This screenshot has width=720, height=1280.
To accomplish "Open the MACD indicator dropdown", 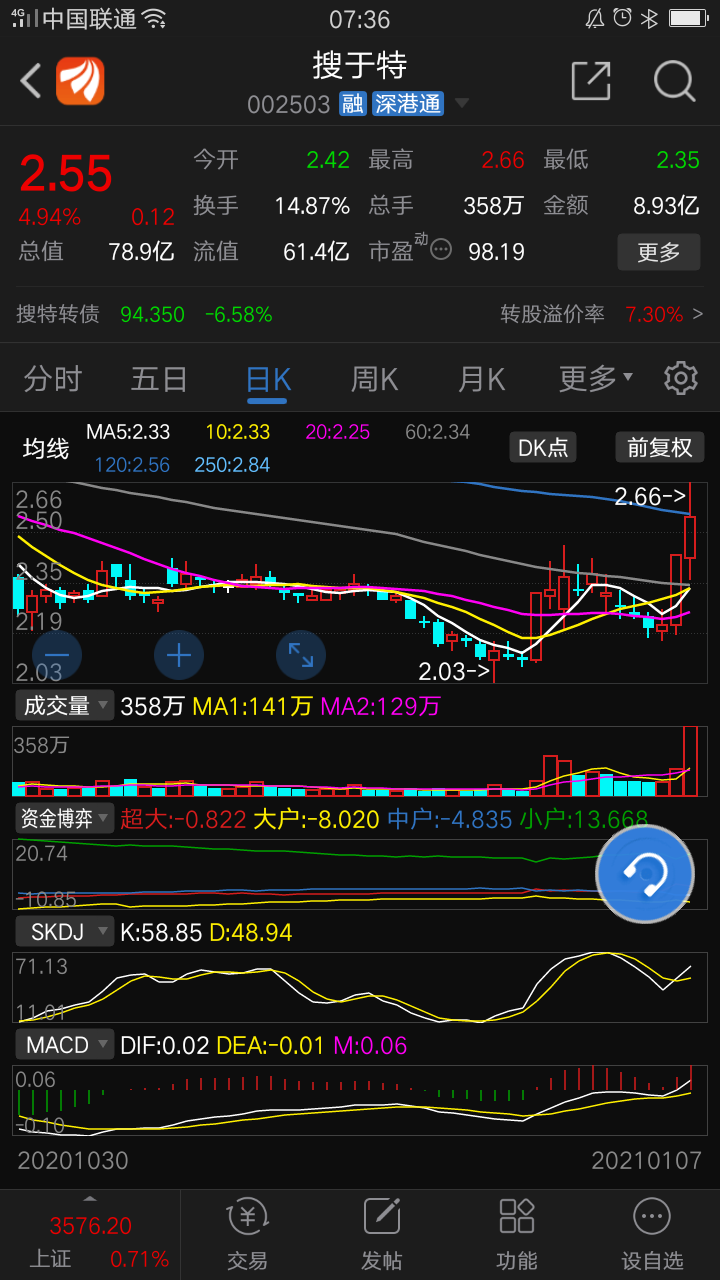I will 65,1045.
